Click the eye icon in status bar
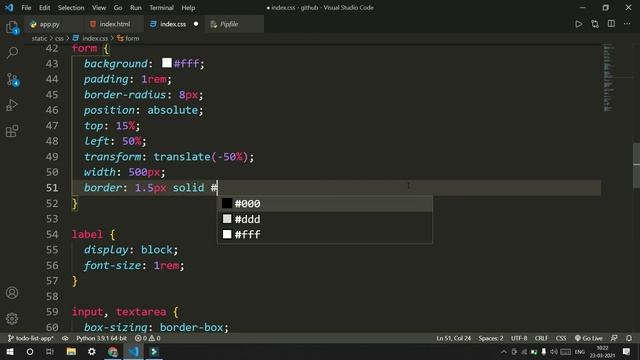This screenshot has height=360, width=640. [65, 338]
